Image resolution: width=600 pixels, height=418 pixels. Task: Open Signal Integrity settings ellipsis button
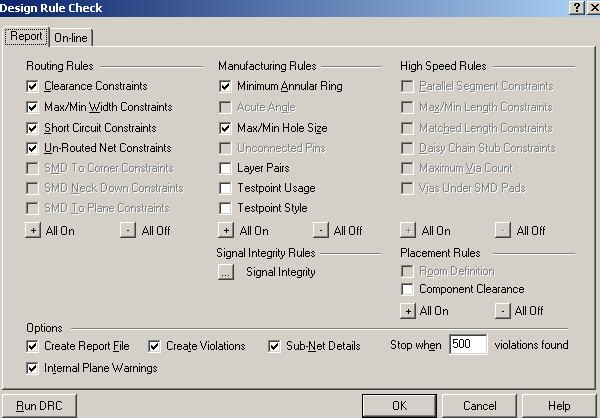click(226, 271)
